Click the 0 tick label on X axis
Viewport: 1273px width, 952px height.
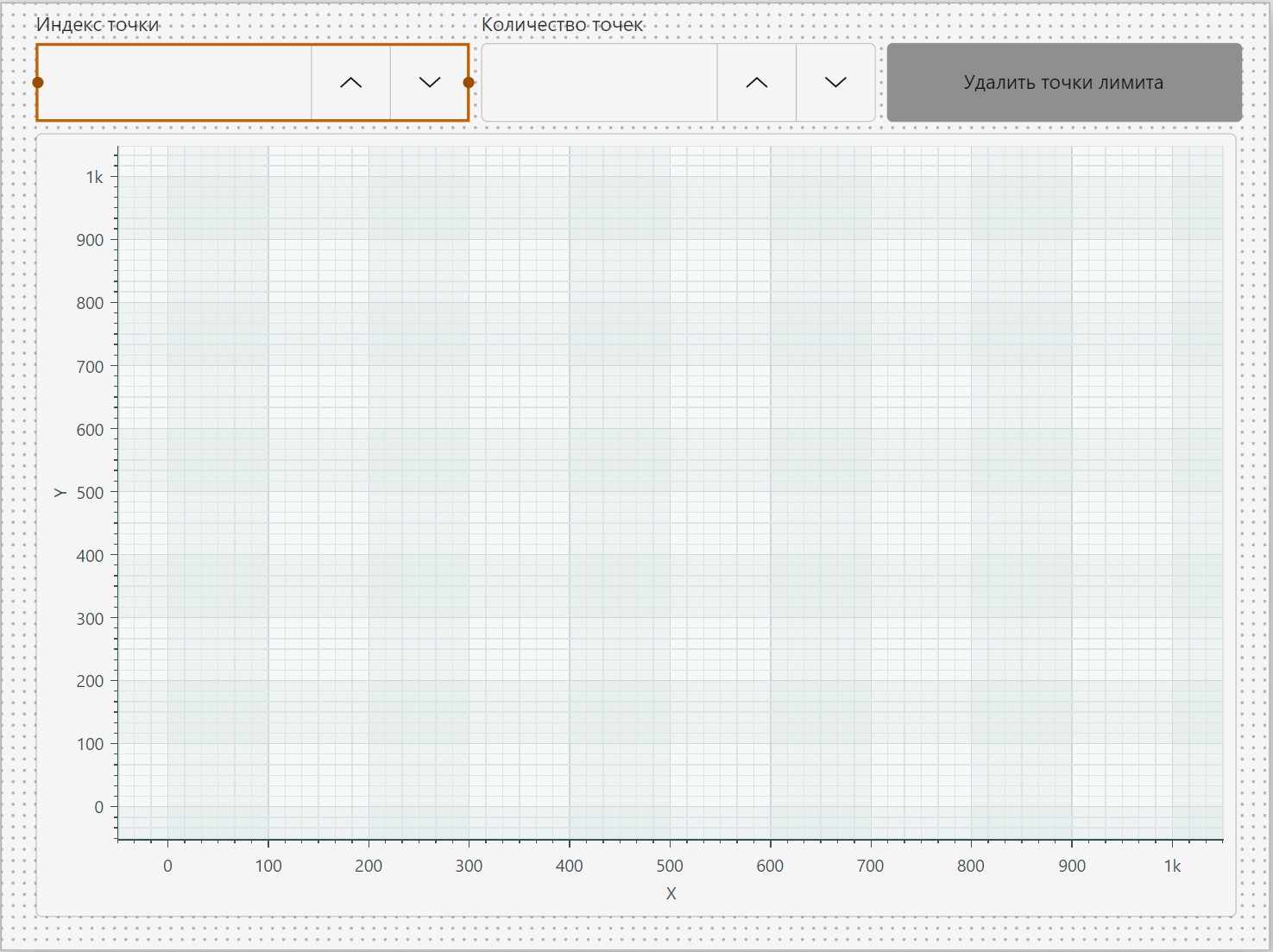point(167,866)
